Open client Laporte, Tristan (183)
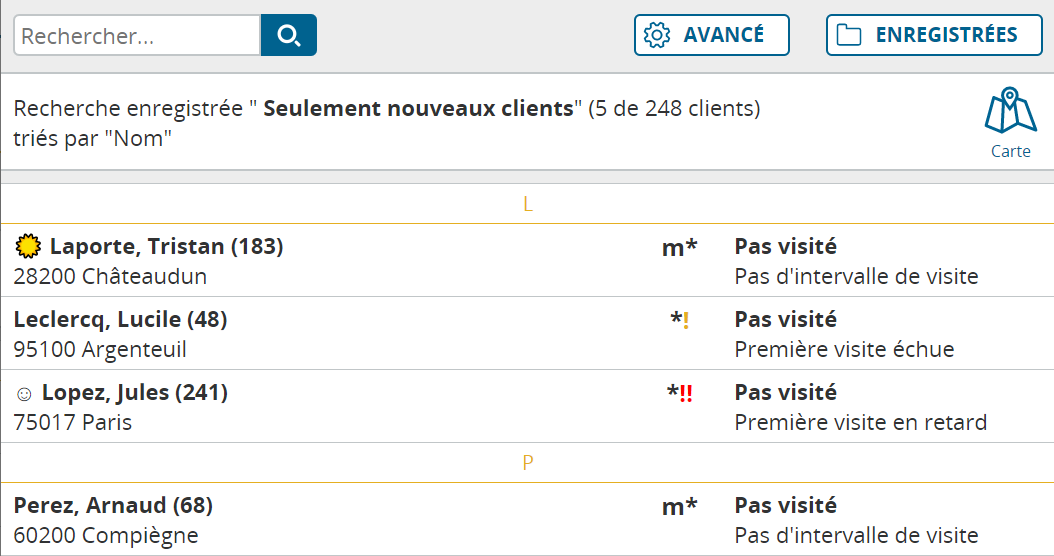This screenshot has height=556, width=1054. [166, 246]
